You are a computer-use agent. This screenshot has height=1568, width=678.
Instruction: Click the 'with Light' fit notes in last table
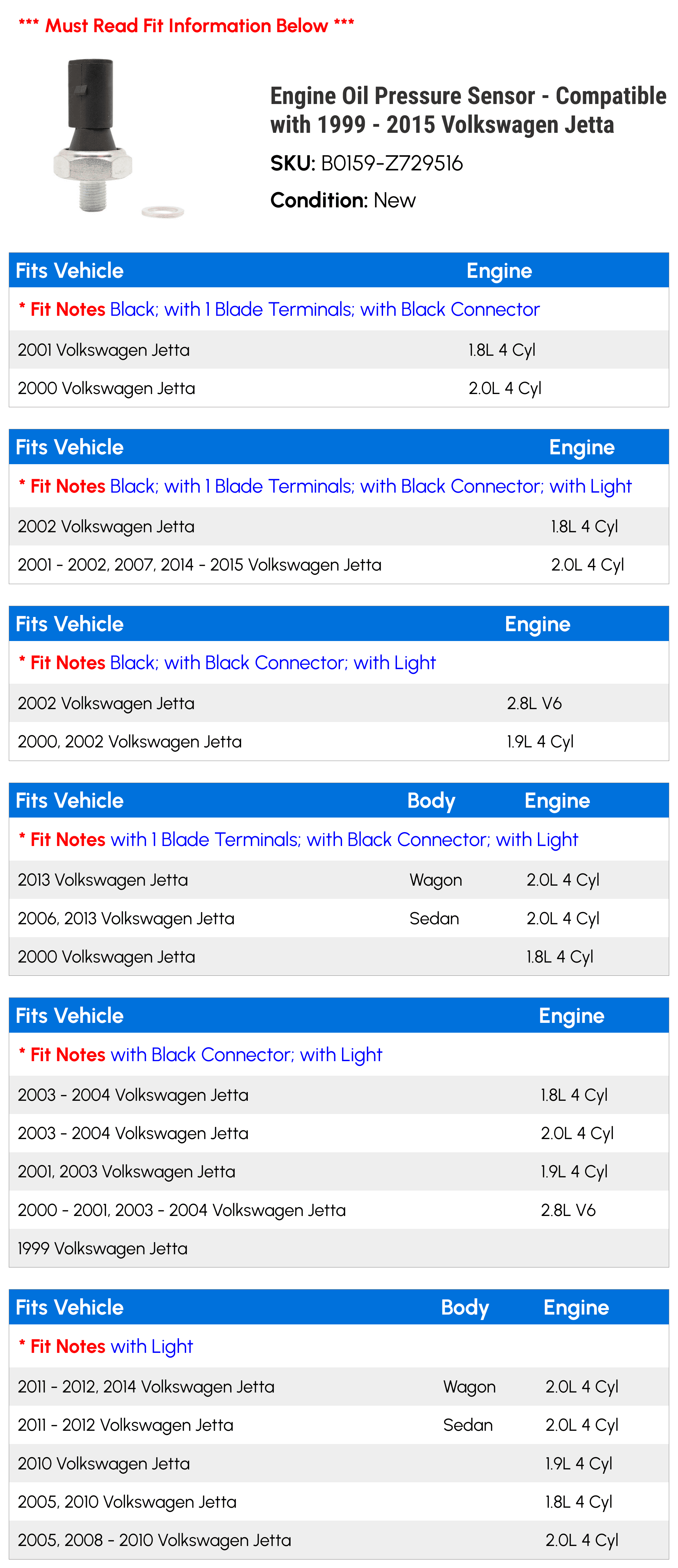(x=105, y=1346)
